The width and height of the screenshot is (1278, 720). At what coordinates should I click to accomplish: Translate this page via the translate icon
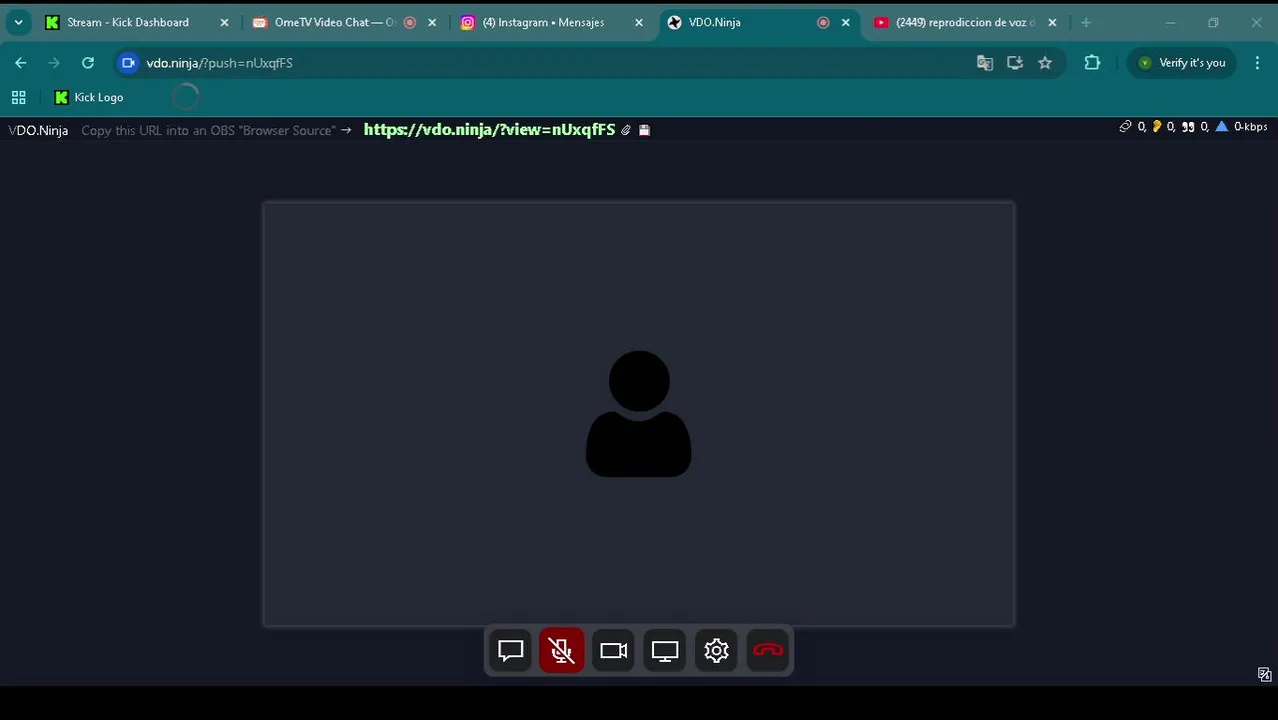coord(985,63)
